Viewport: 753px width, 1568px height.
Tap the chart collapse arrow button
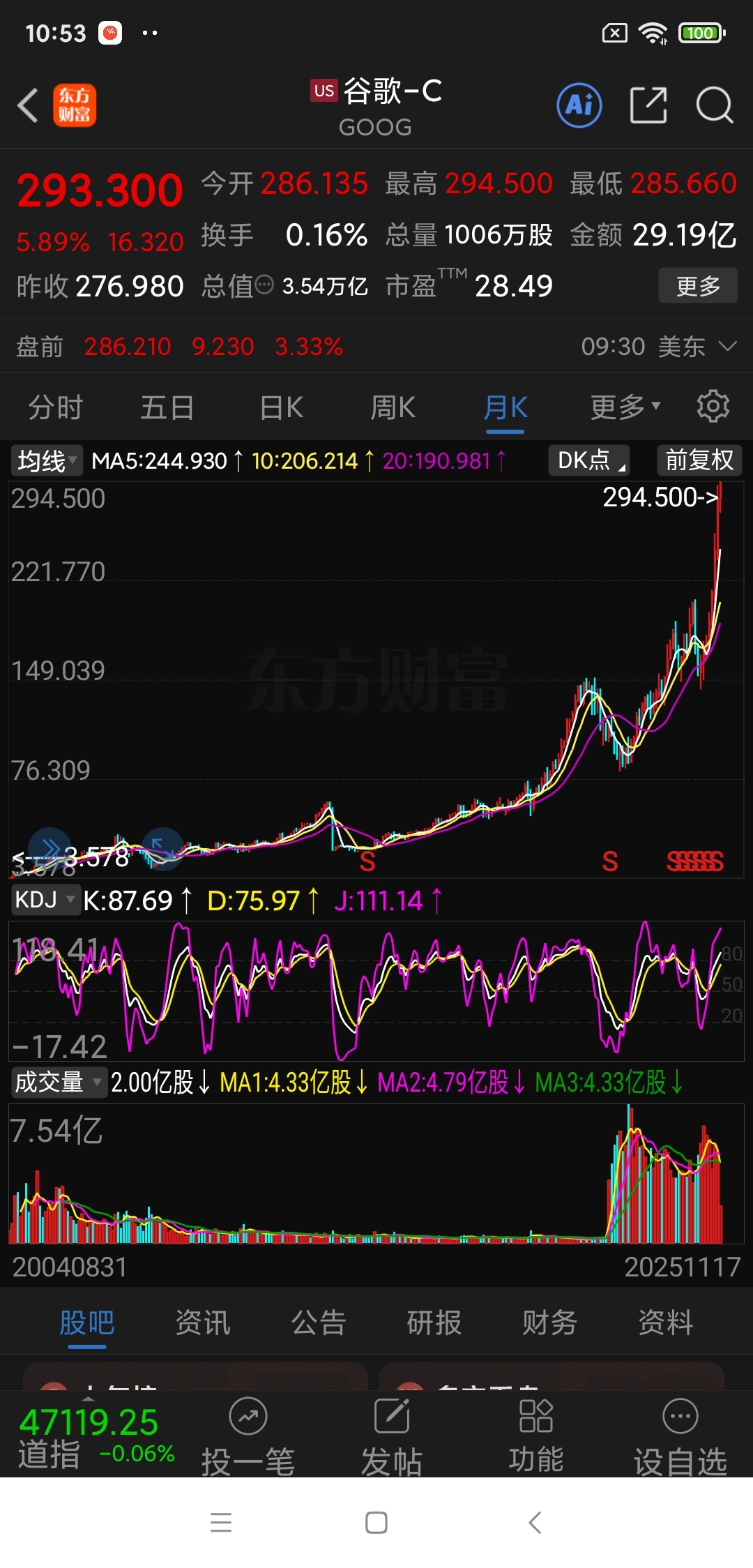coord(162,848)
